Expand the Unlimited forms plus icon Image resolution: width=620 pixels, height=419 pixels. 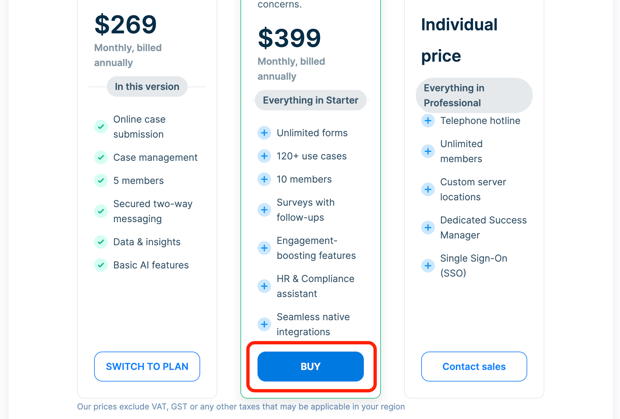(x=264, y=133)
